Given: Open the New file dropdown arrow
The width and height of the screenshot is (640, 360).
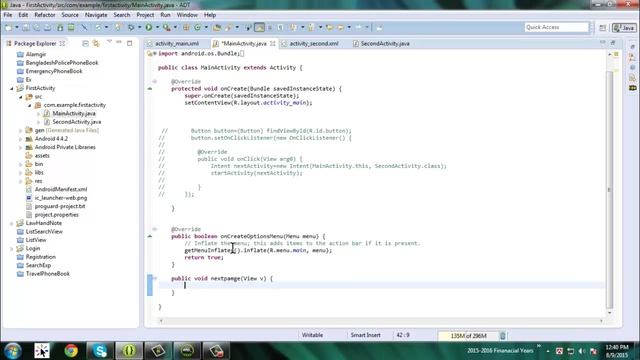Looking at the screenshot, I should (x=17, y=27).
